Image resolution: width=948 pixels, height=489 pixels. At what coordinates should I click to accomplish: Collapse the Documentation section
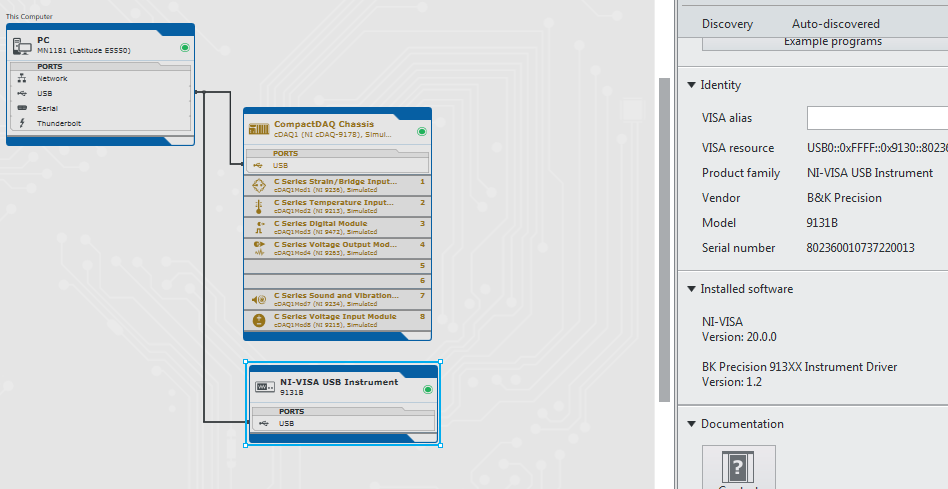692,424
